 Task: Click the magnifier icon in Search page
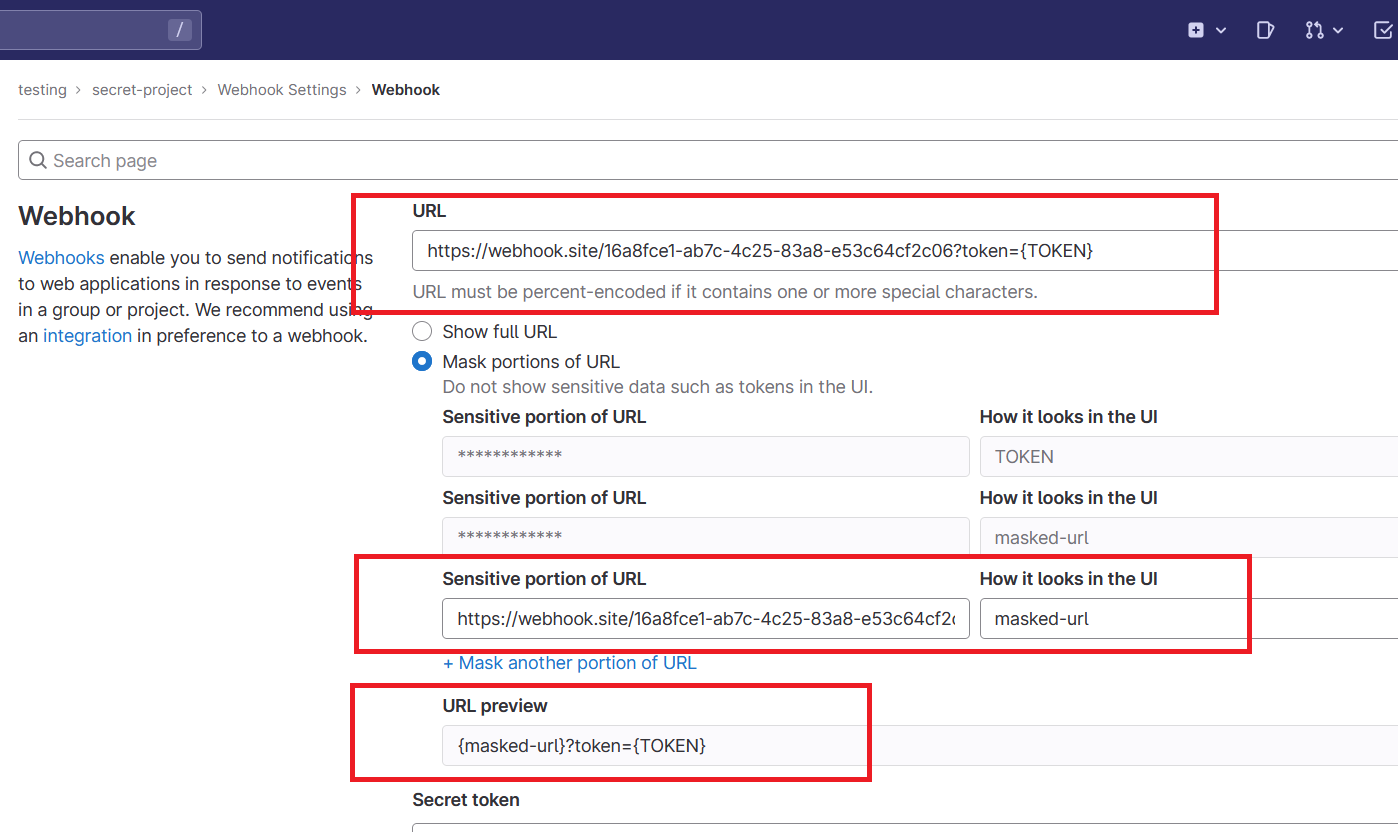38,161
